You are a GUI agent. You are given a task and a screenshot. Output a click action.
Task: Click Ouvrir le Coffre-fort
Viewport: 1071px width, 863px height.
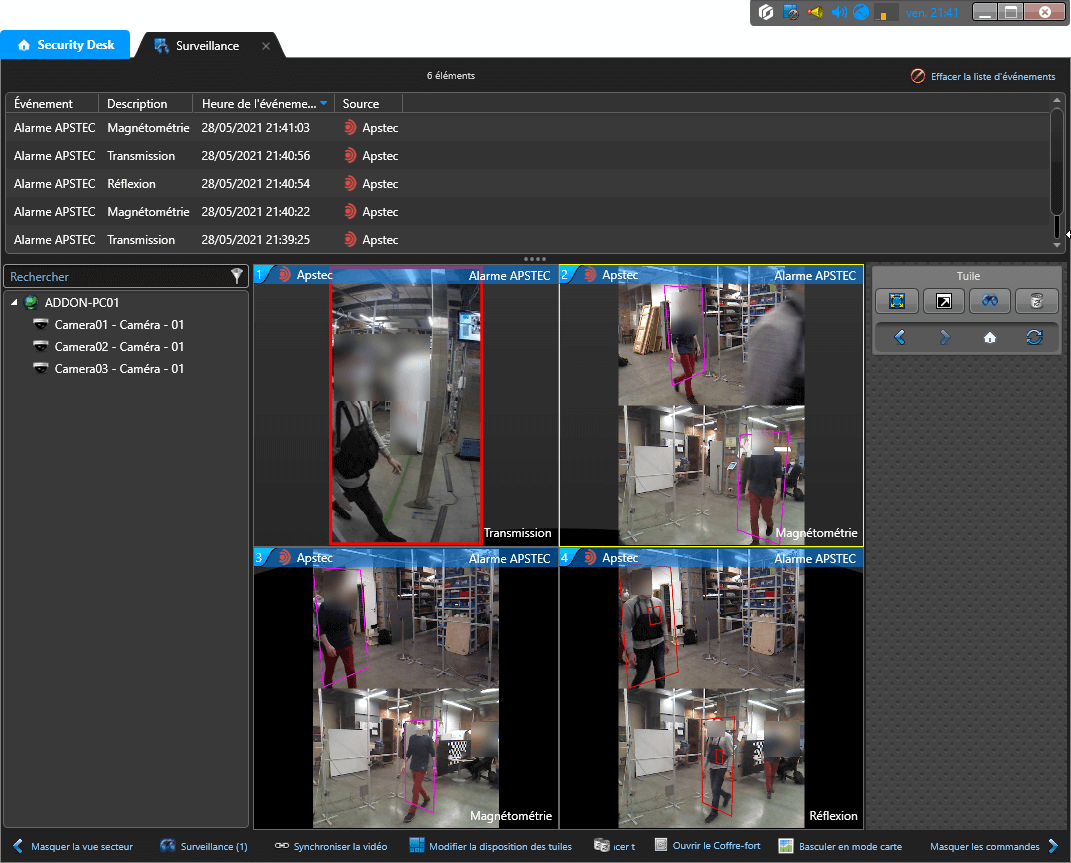coord(707,846)
